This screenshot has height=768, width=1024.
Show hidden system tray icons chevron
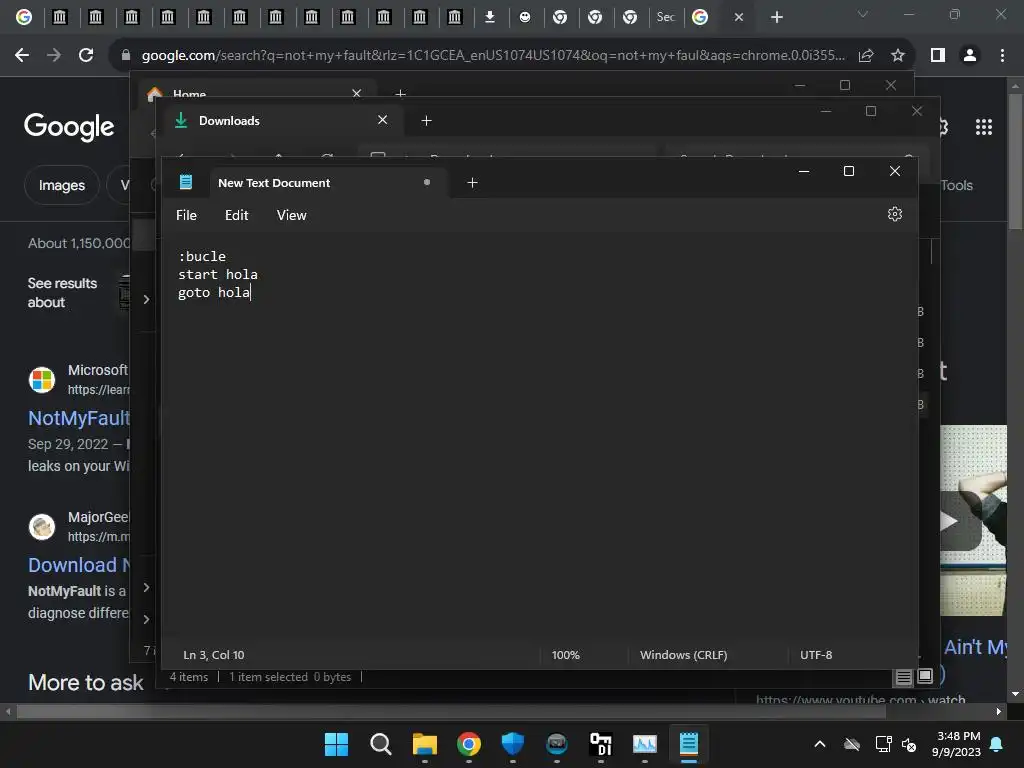820,744
